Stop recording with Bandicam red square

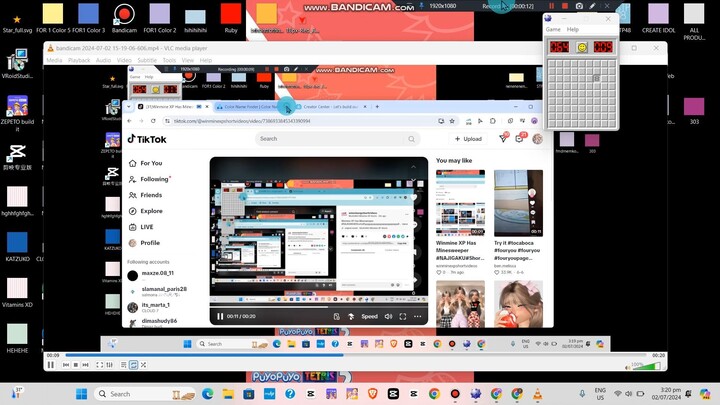[565, 6]
